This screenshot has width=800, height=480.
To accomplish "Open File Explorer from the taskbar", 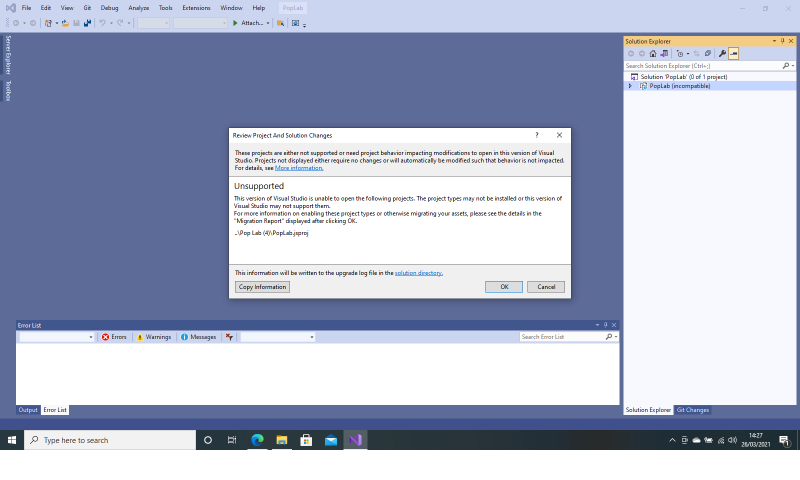I will point(282,440).
